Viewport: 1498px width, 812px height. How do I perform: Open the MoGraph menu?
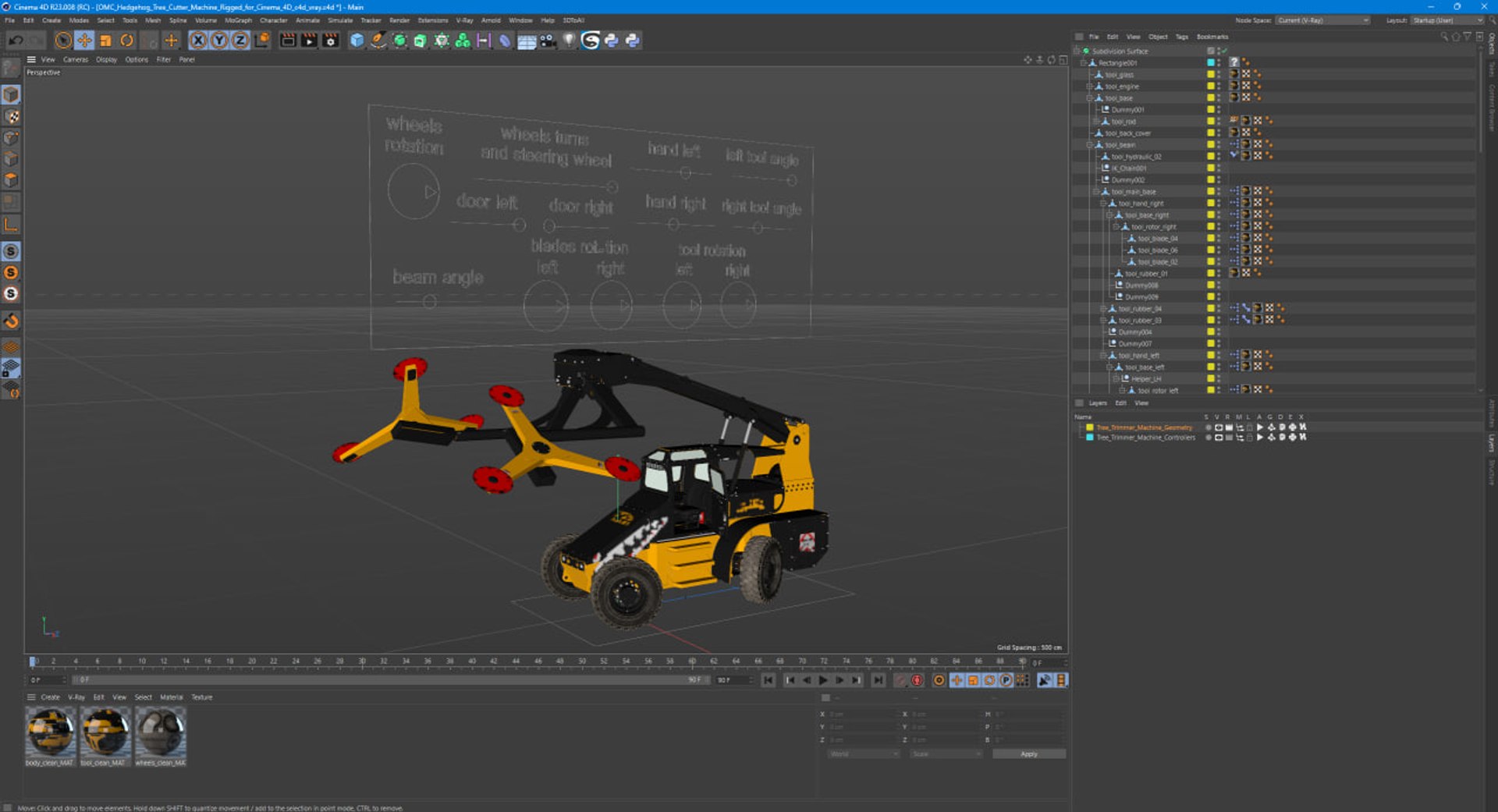(x=238, y=20)
